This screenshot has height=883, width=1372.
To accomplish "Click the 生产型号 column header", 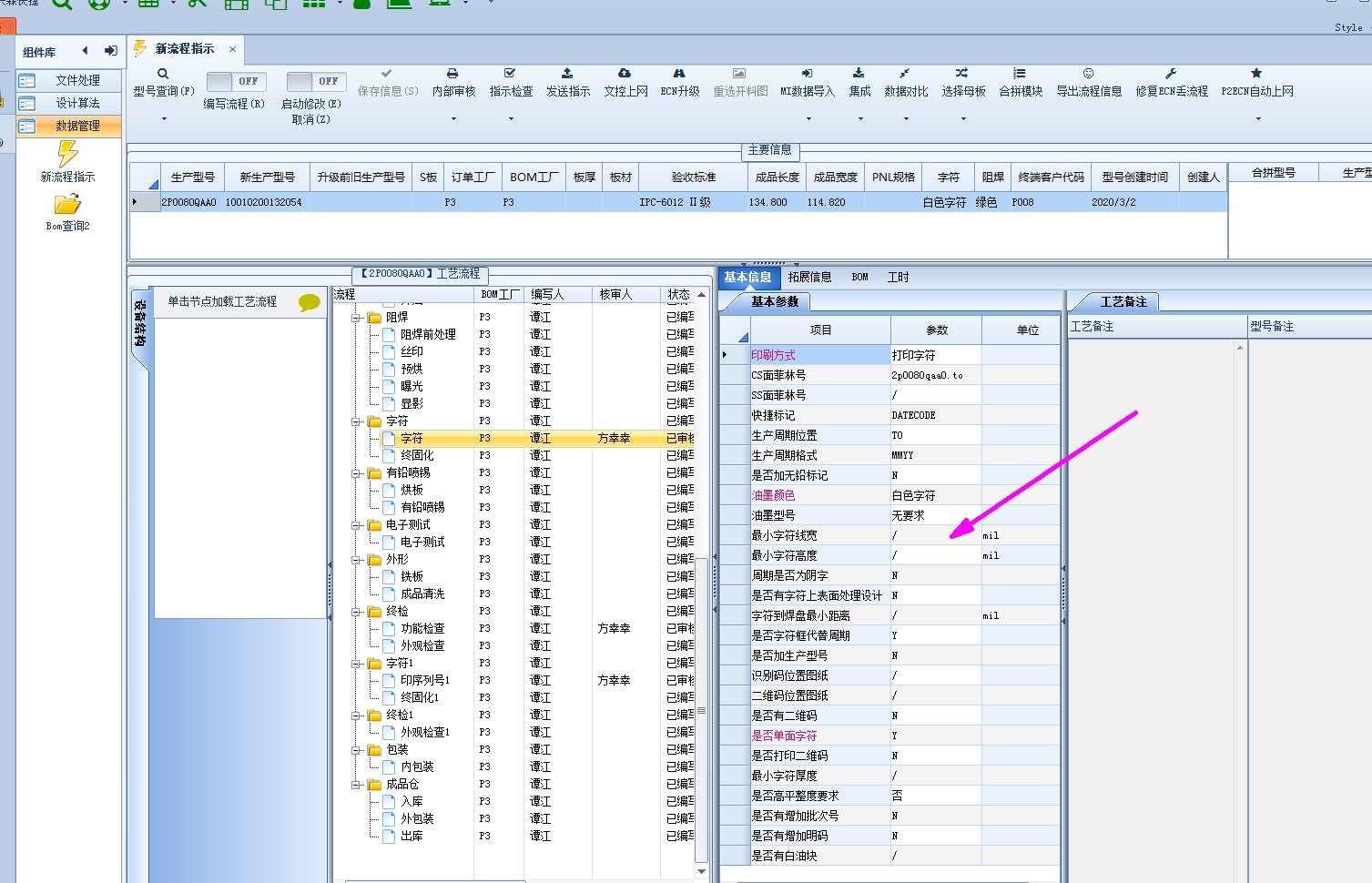I will [x=192, y=178].
